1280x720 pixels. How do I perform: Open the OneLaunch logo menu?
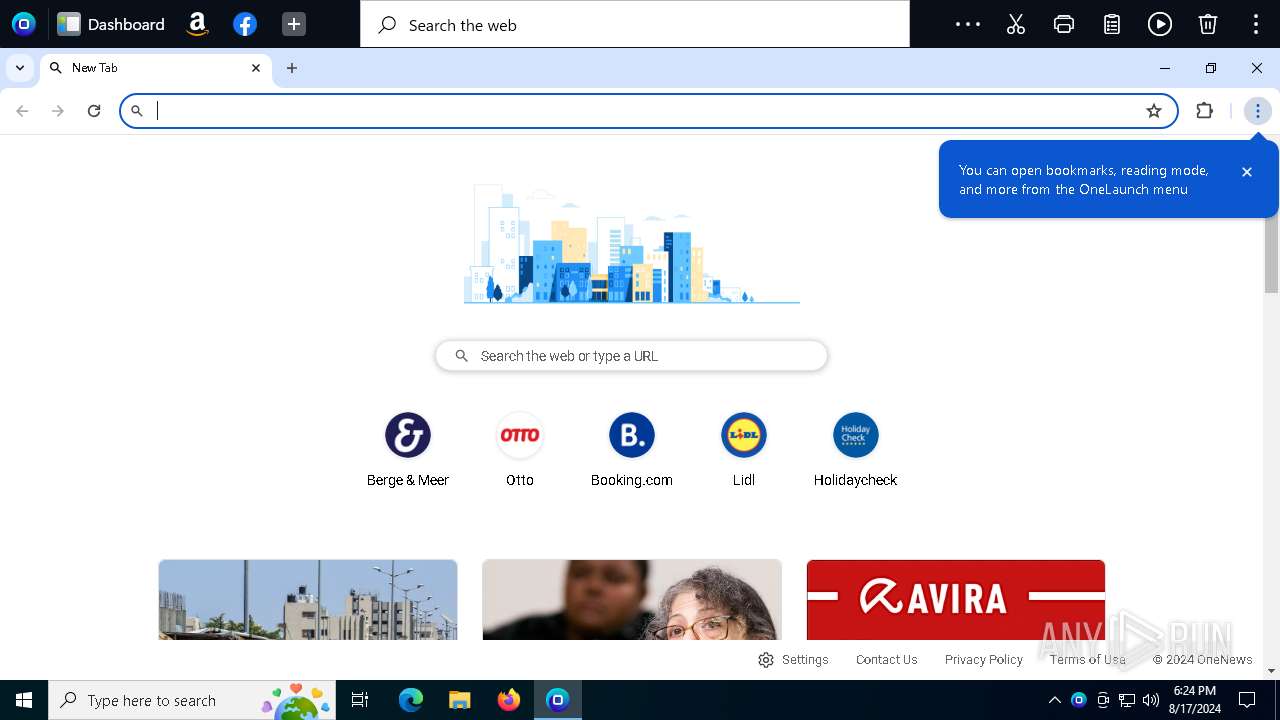(x=24, y=24)
